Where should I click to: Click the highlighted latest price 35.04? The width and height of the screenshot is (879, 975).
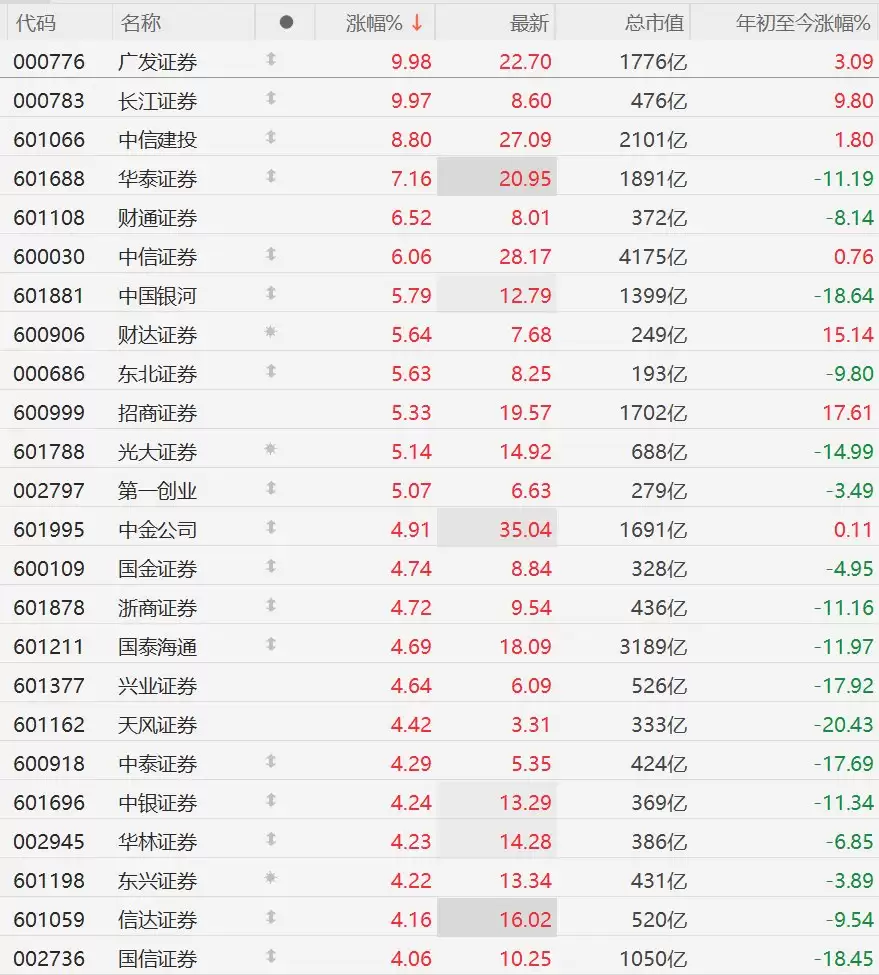coord(525,530)
